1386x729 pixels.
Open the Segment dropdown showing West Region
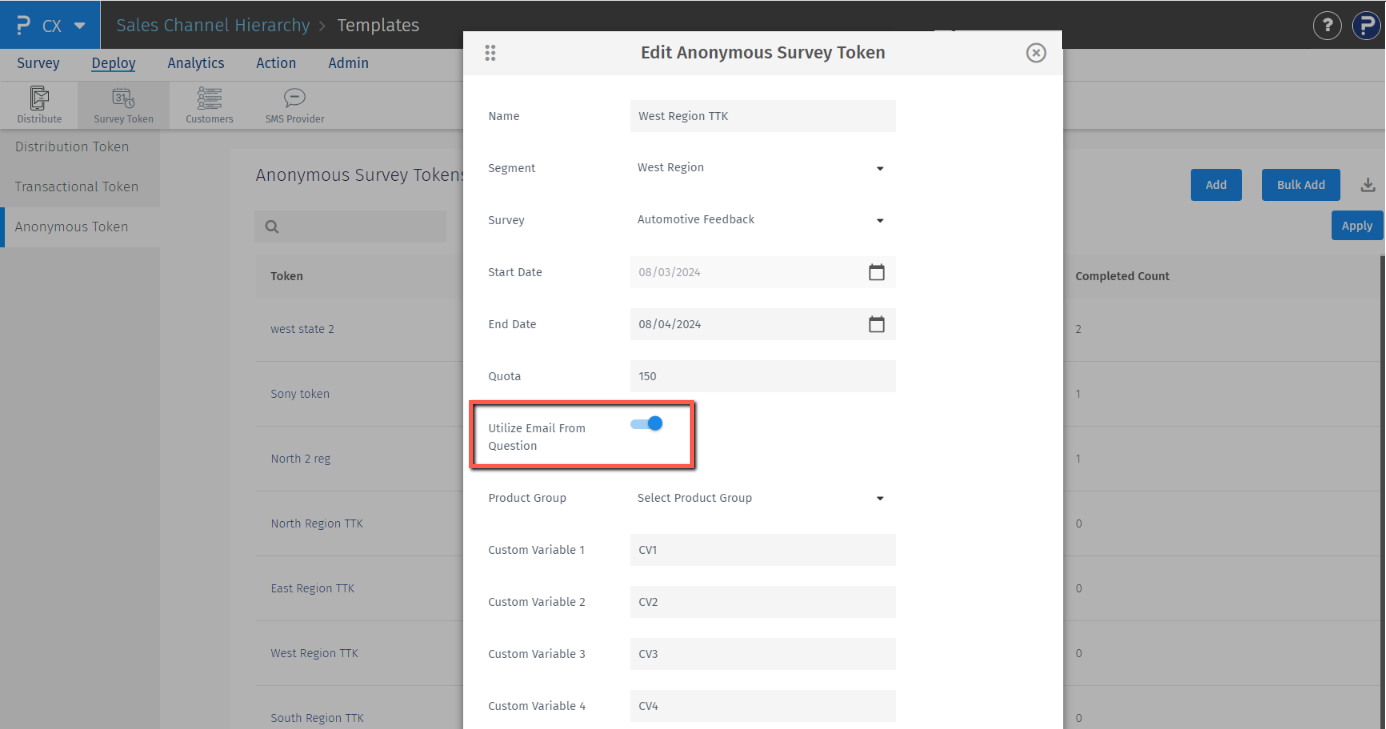(x=879, y=167)
